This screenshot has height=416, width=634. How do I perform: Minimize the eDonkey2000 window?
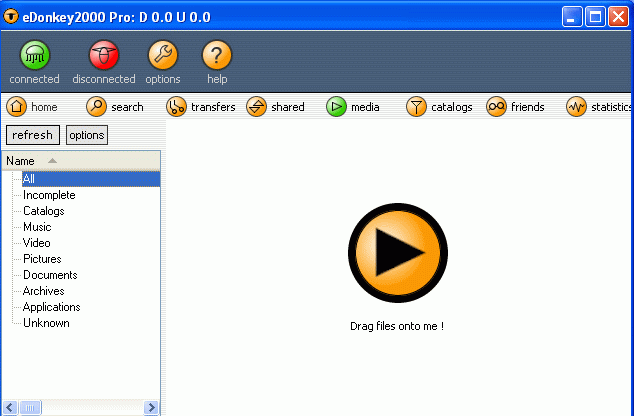point(572,17)
